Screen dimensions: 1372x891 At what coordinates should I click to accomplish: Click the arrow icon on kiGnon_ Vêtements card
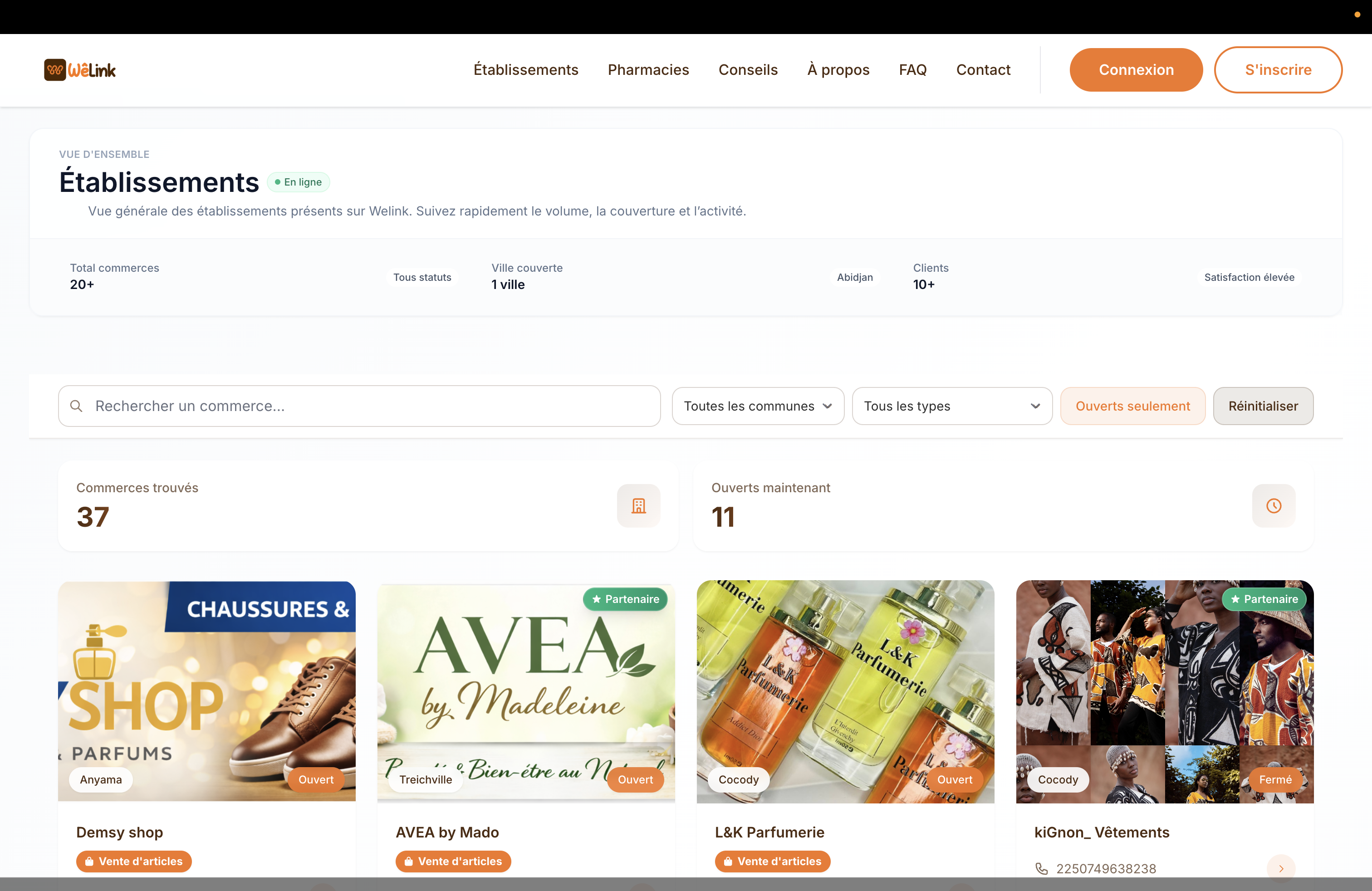[1281, 868]
